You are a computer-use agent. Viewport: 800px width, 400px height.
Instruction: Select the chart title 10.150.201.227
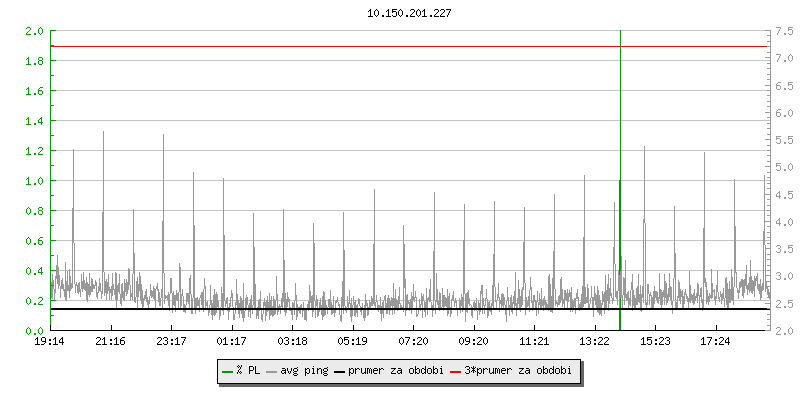[x=409, y=15]
